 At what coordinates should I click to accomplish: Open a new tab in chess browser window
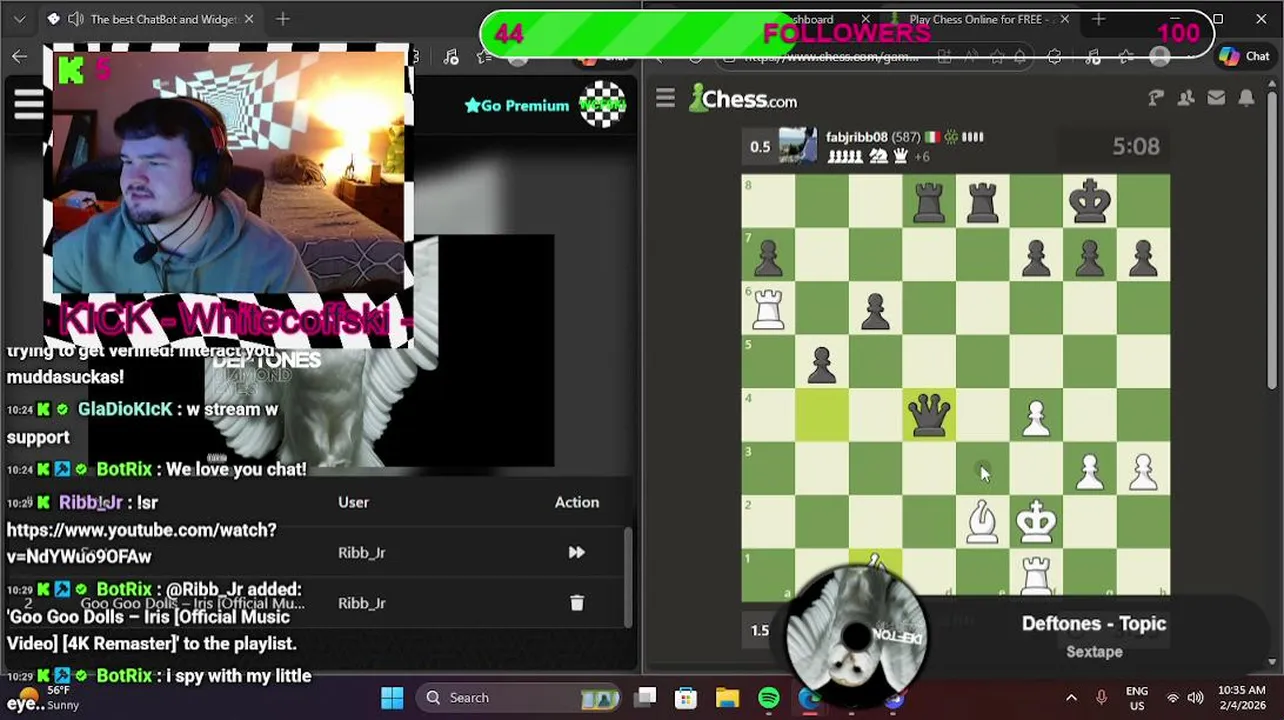pos(1098,19)
